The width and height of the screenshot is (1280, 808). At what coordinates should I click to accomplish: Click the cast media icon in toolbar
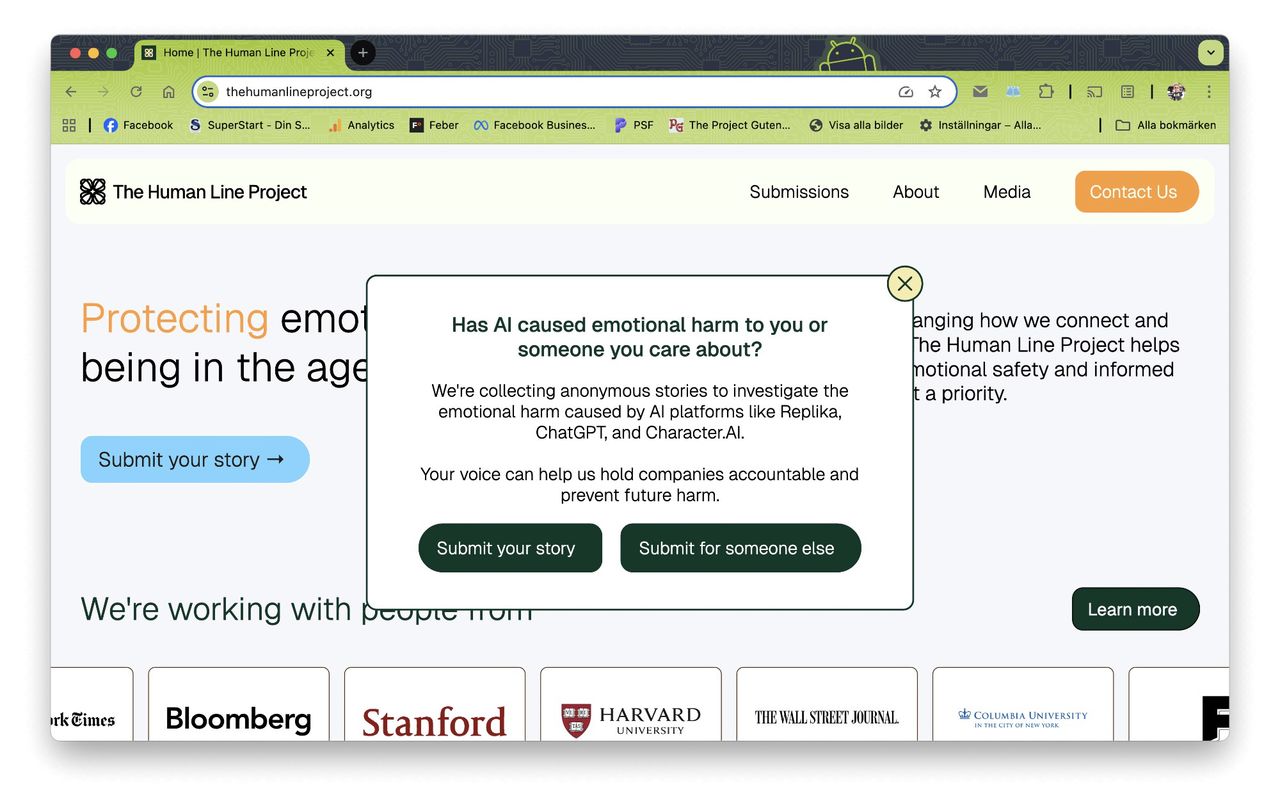[x=1095, y=92]
